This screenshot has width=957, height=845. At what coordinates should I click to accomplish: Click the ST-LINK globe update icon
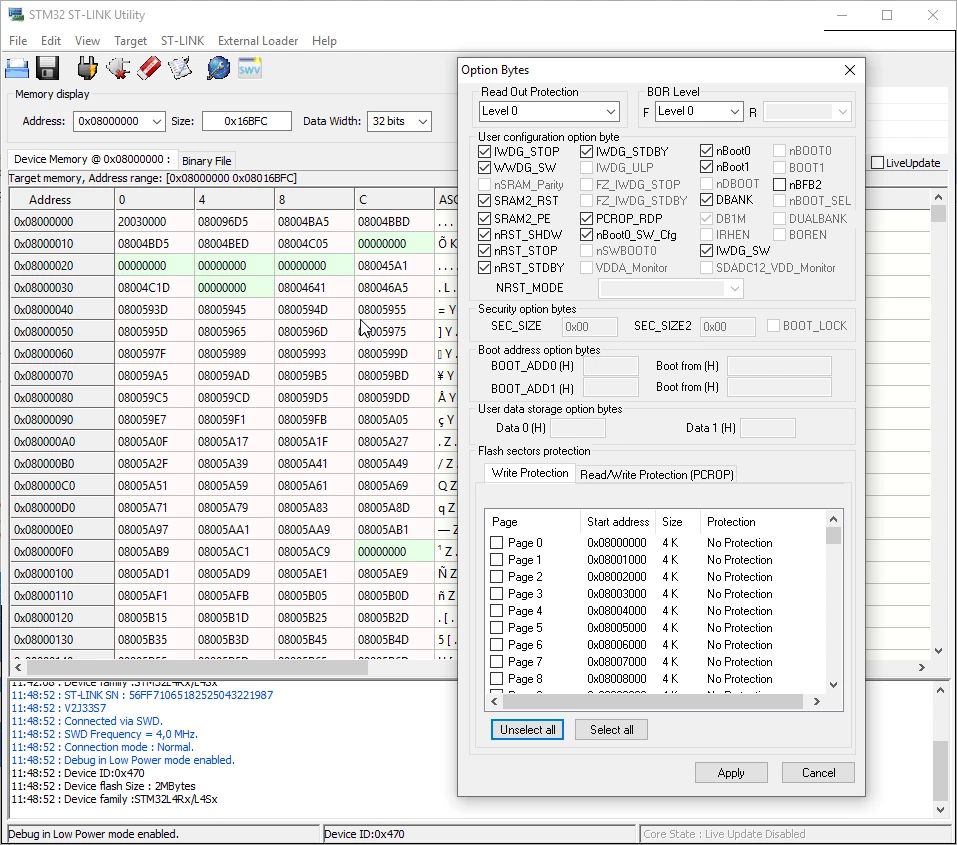click(218, 68)
